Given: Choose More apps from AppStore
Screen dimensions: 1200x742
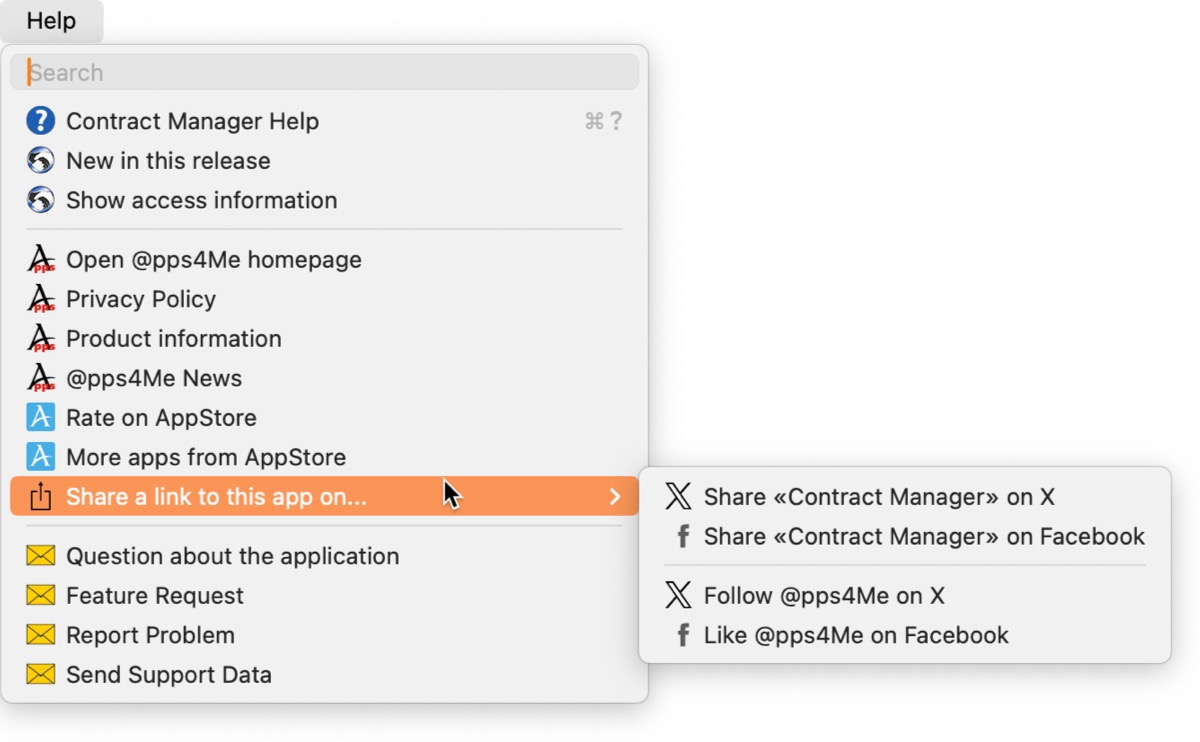Looking at the screenshot, I should (324, 457).
